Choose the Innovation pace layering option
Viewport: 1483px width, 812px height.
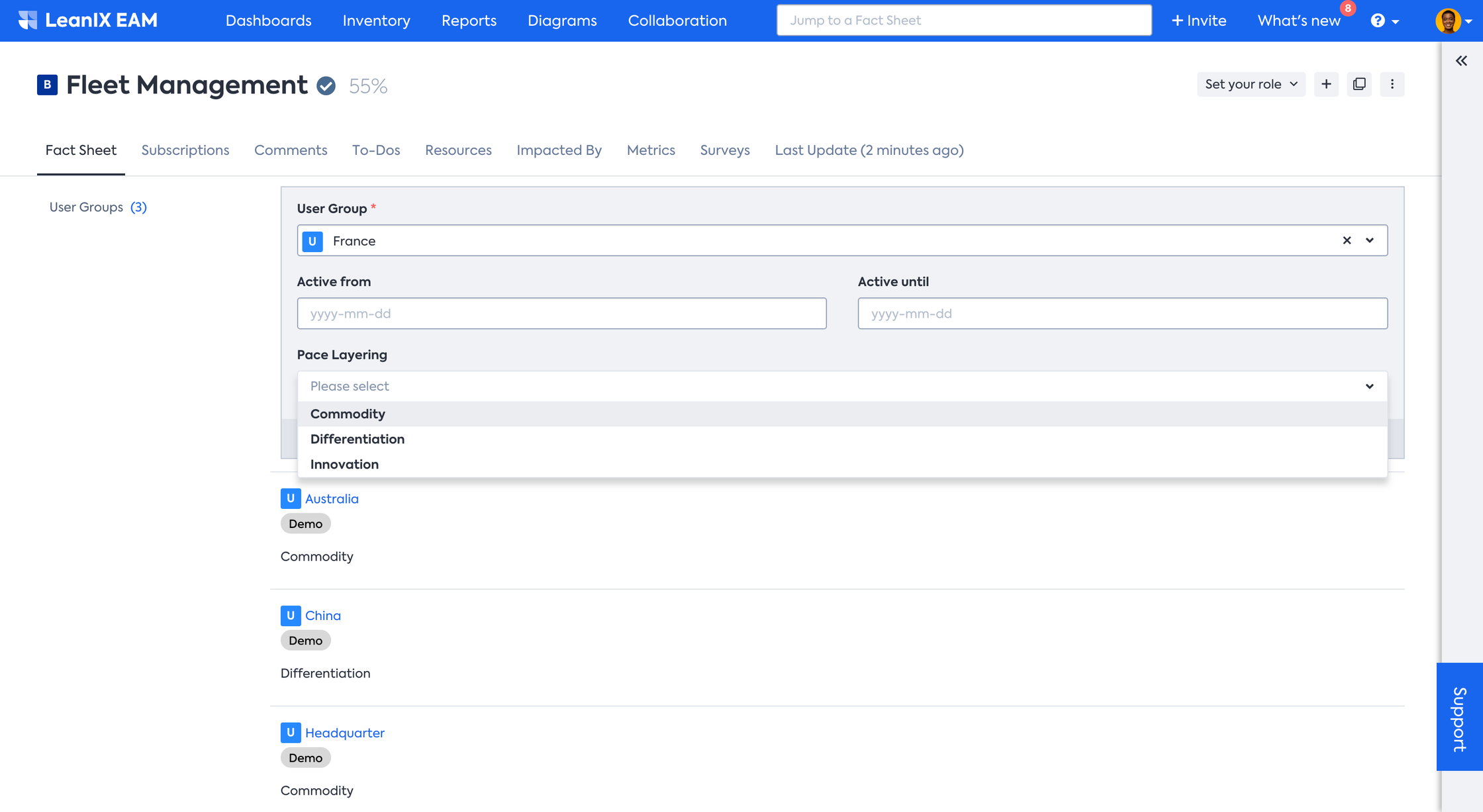[x=344, y=464]
